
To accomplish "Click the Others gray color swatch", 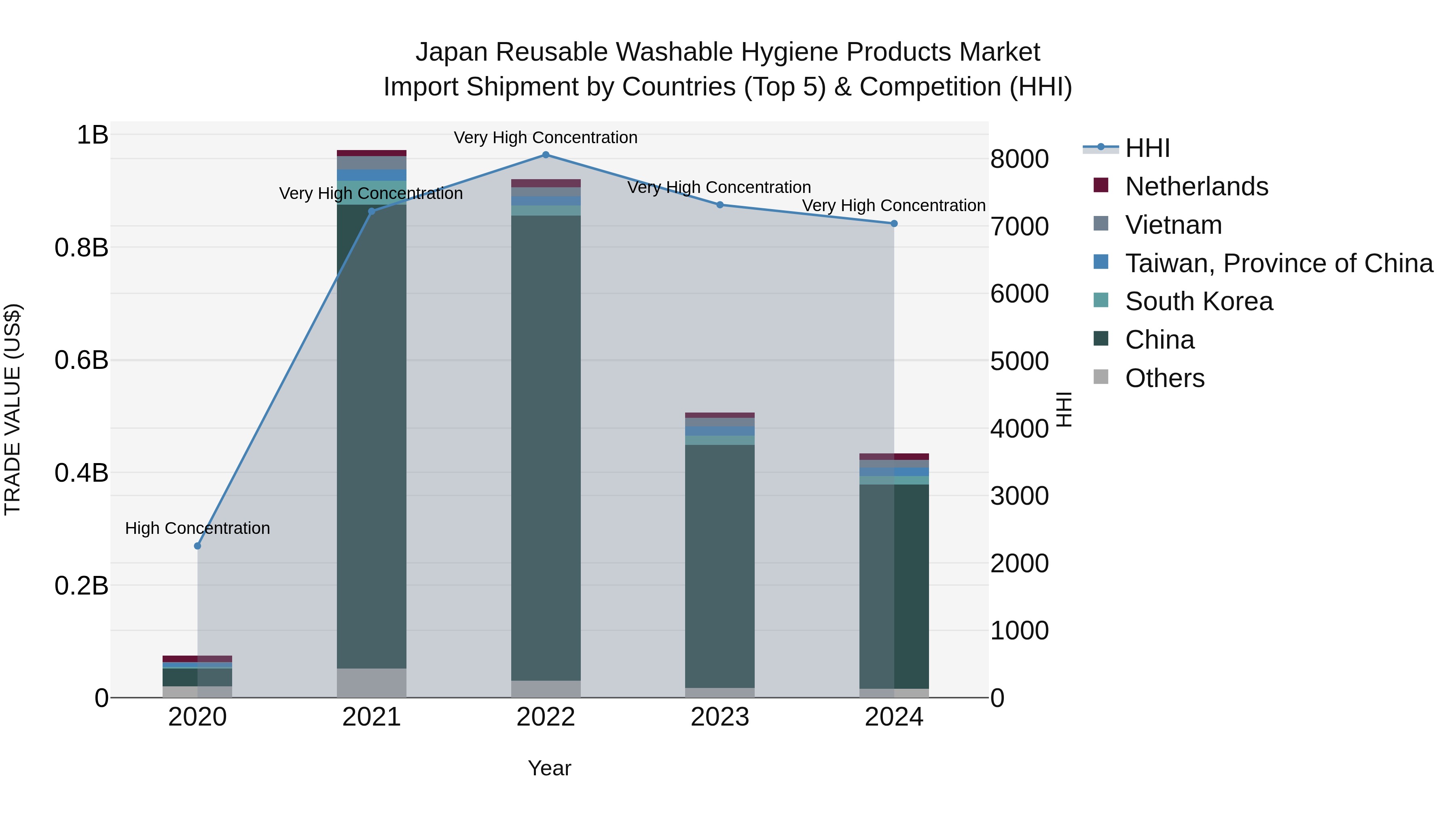I will tap(1101, 377).
